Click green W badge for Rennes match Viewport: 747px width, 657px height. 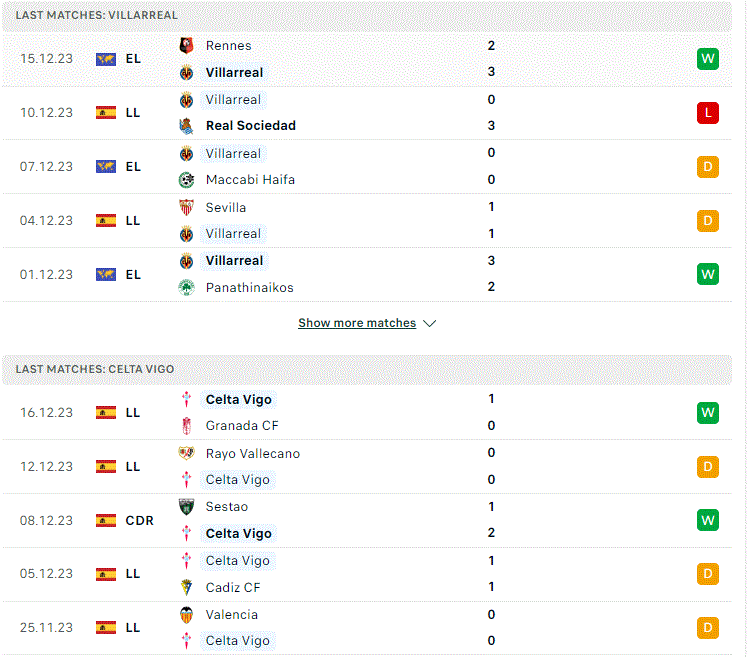click(707, 59)
